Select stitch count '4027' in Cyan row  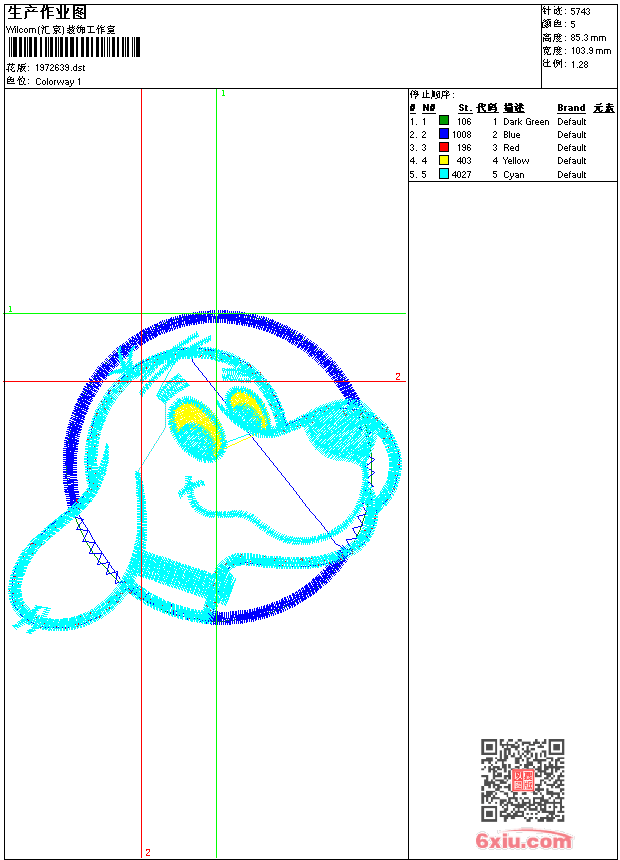461,175
